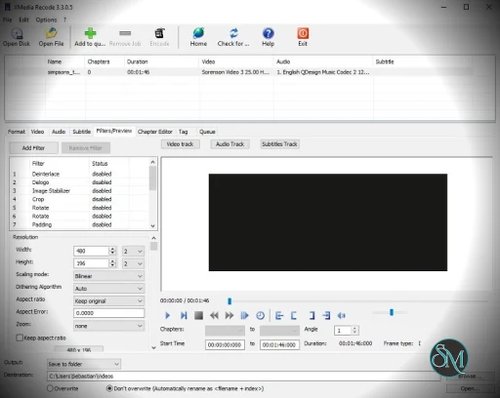Click the Start Time input field
Image resolution: width=500 pixels, height=398 pixels.
[x=225, y=345]
